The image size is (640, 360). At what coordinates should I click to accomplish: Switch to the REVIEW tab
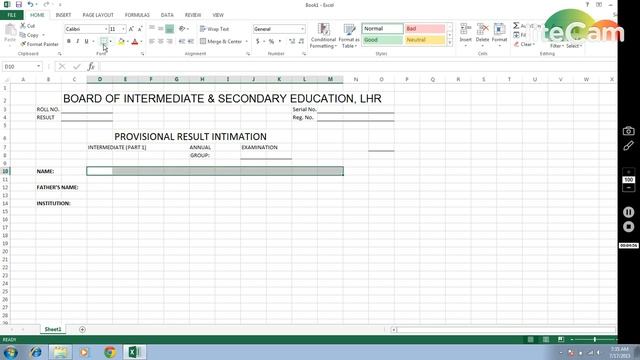(193, 15)
